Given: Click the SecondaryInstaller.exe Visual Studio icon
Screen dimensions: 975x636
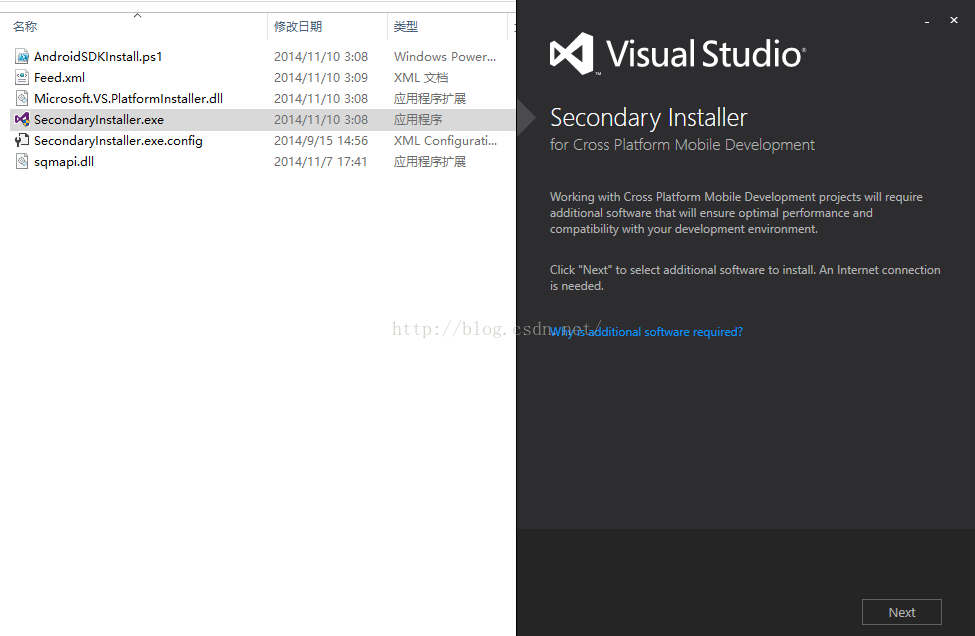Looking at the screenshot, I should coord(22,119).
